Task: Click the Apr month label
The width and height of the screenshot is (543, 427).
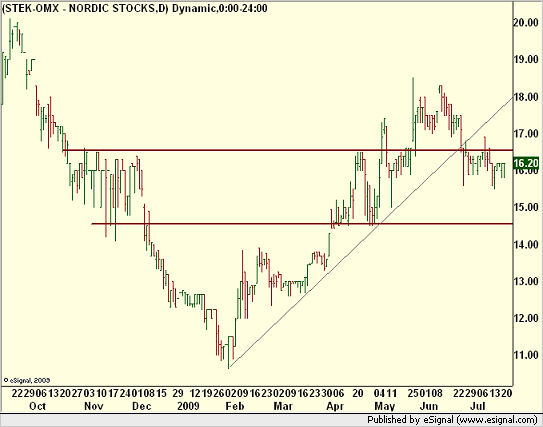Action: tap(335, 406)
